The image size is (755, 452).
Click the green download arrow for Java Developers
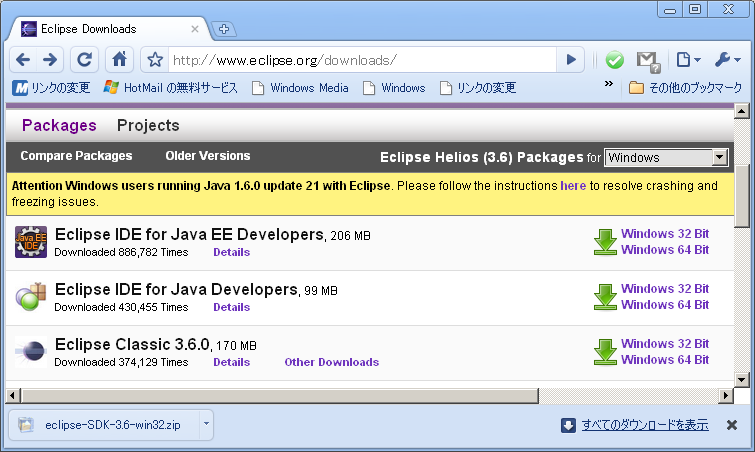point(605,297)
